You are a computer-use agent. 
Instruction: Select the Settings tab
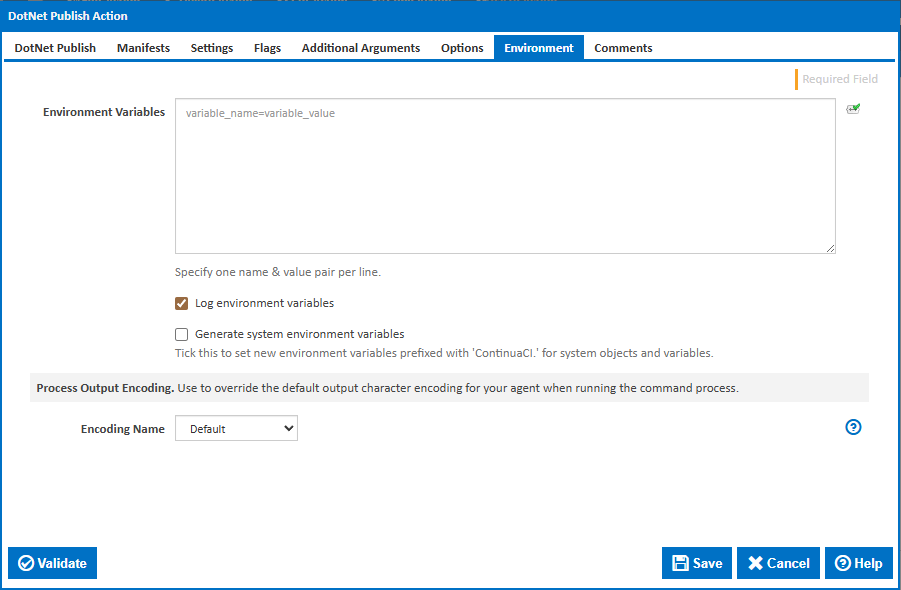pyautogui.click(x=211, y=47)
